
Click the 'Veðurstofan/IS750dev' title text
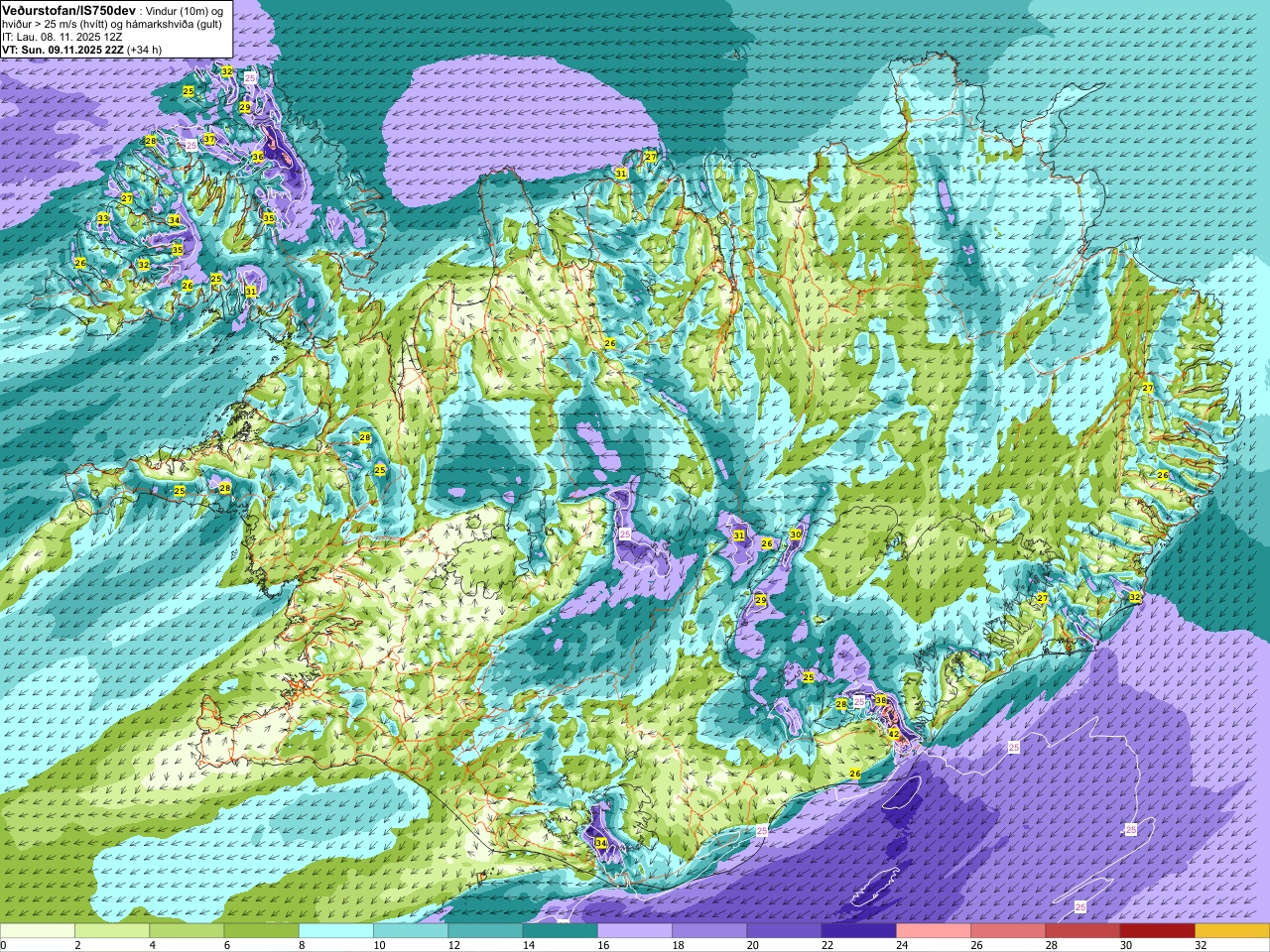point(68,9)
